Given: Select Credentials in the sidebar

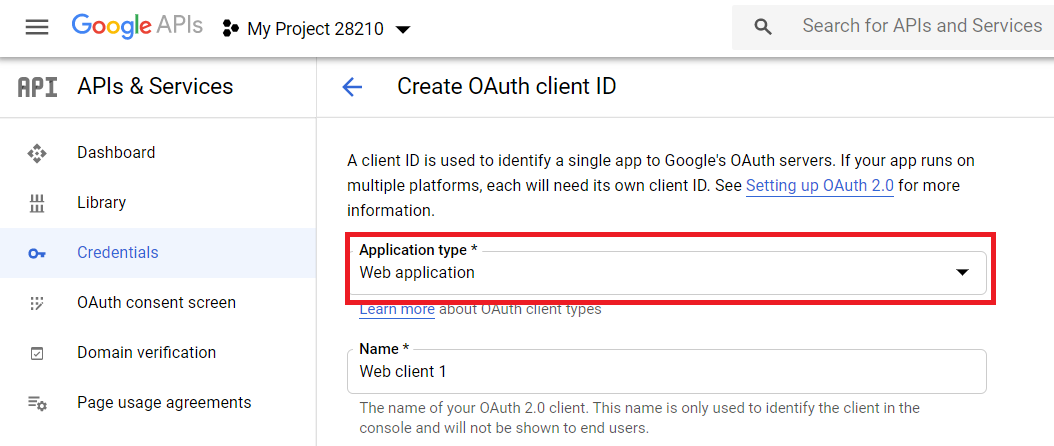Looking at the screenshot, I should coord(158,253).
